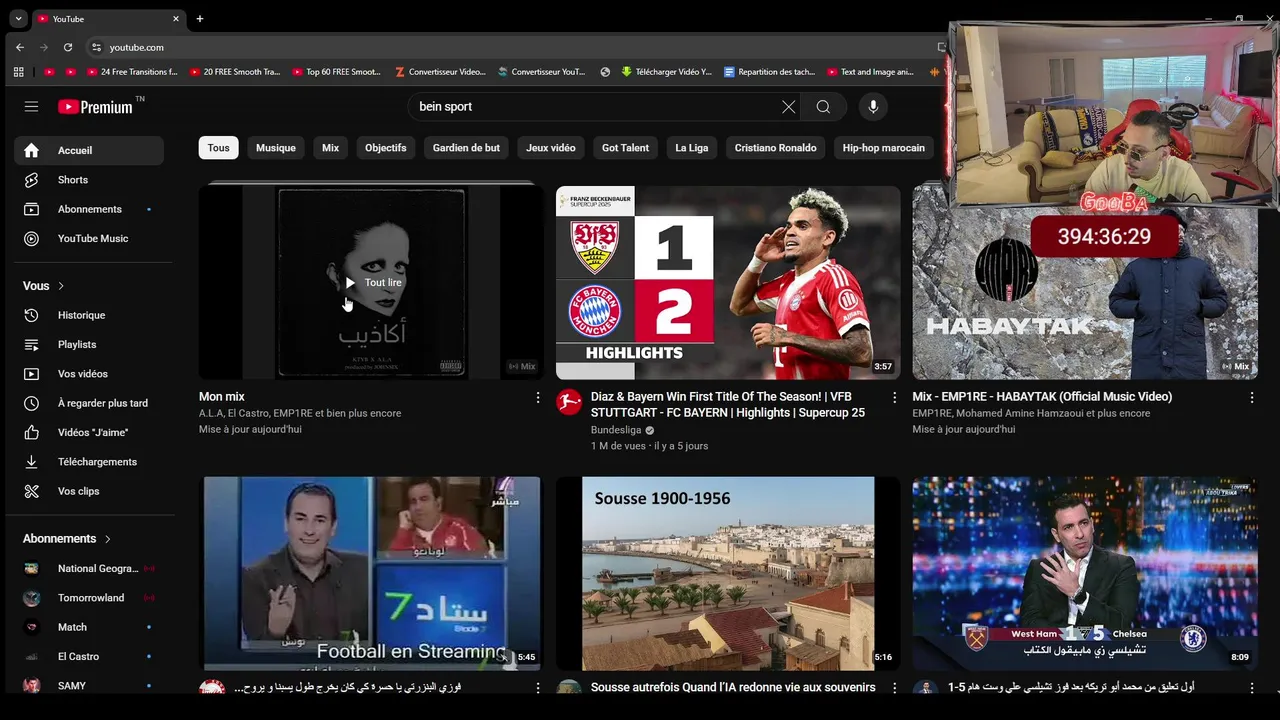Viewport: 1280px width, 720px height.
Task: Open YouTube Music from the sidebar
Action: pyautogui.click(x=89, y=238)
